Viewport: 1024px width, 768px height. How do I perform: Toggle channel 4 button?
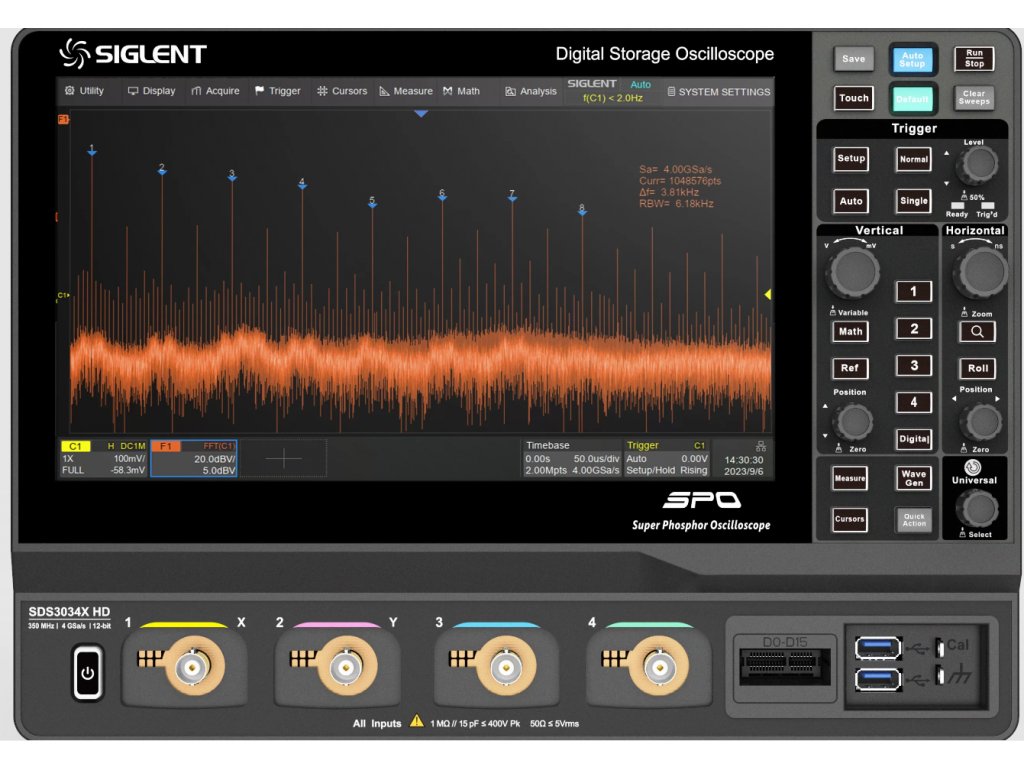pos(913,402)
